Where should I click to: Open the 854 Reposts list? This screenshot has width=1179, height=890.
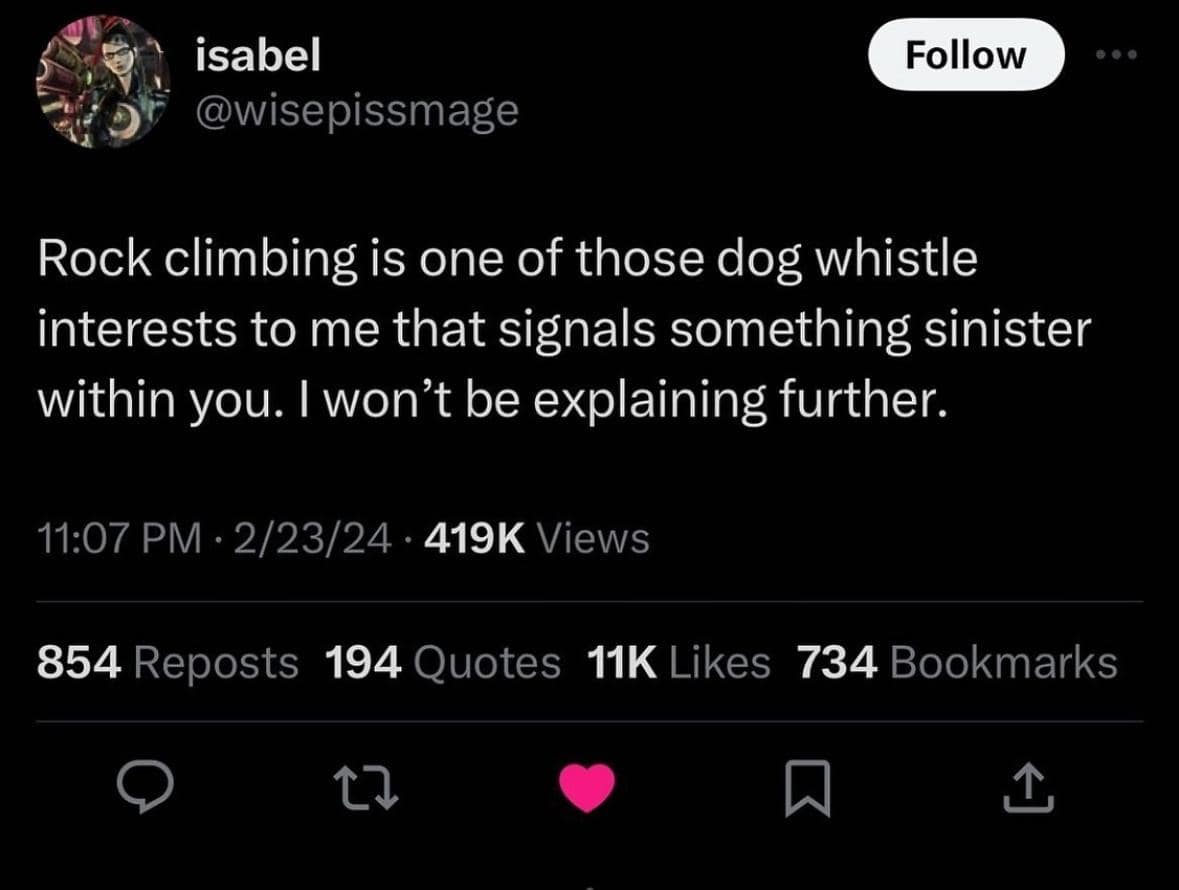[165, 661]
